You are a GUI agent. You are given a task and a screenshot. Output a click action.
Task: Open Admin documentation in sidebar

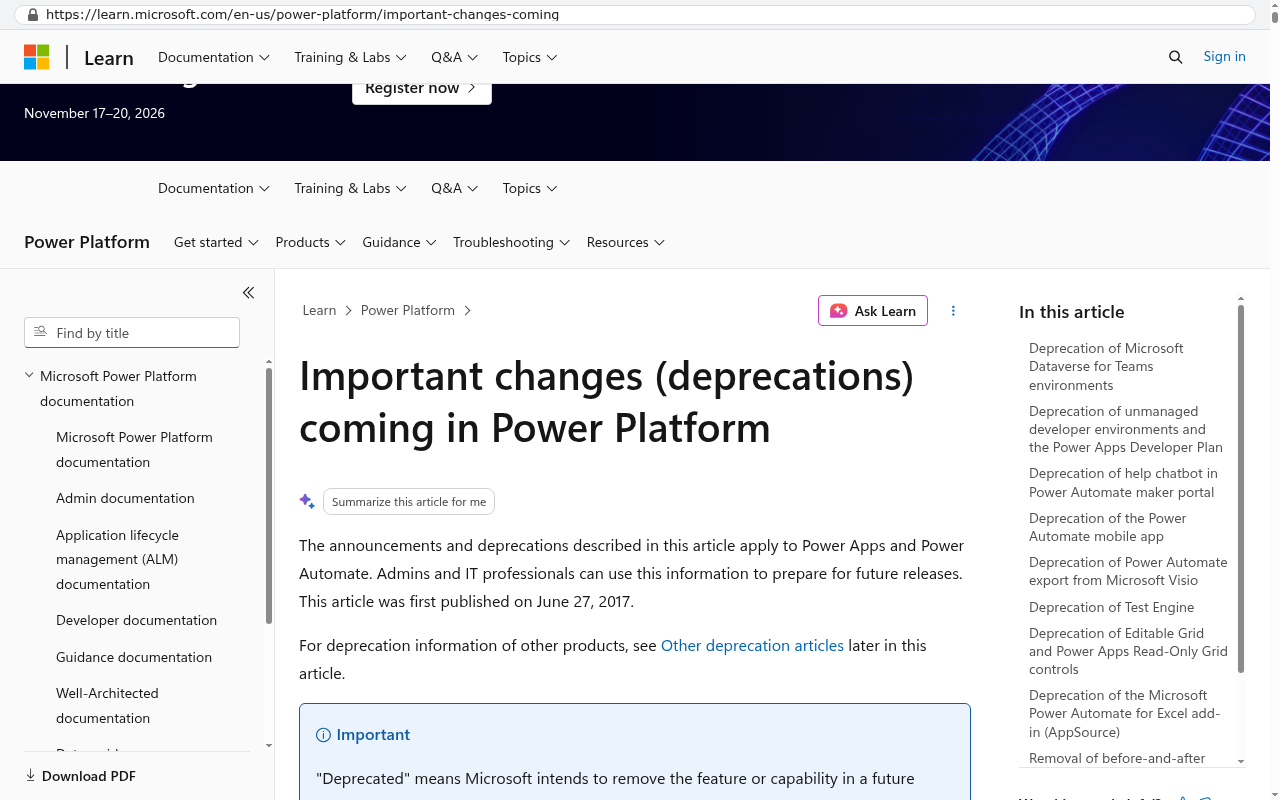(125, 498)
